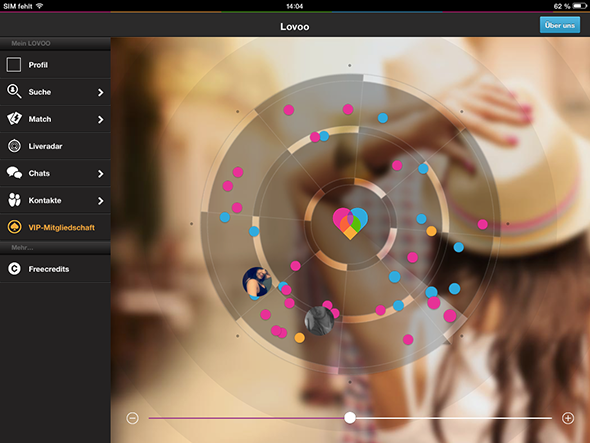Click the Chats speech bubbles icon
The image size is (590, 443).
click(14, 173)
